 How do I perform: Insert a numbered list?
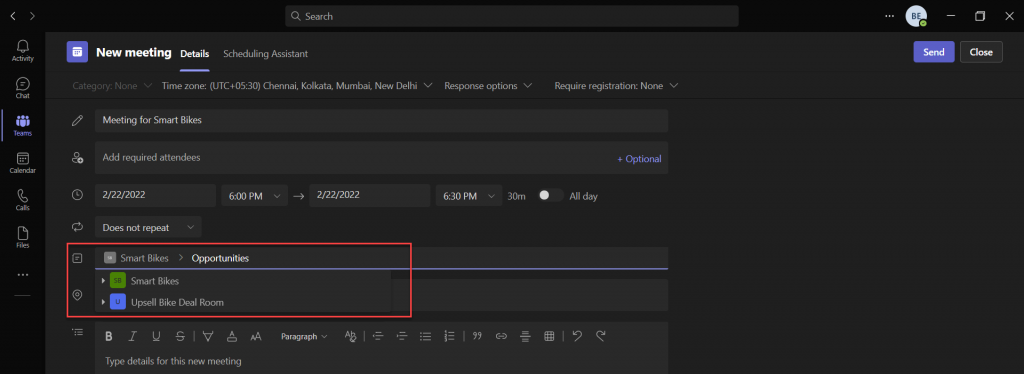click(449, 336)
